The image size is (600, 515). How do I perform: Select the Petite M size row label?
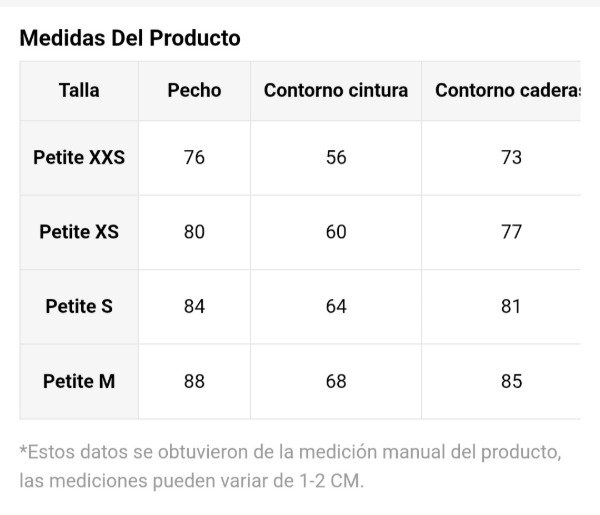click(79, 381)
